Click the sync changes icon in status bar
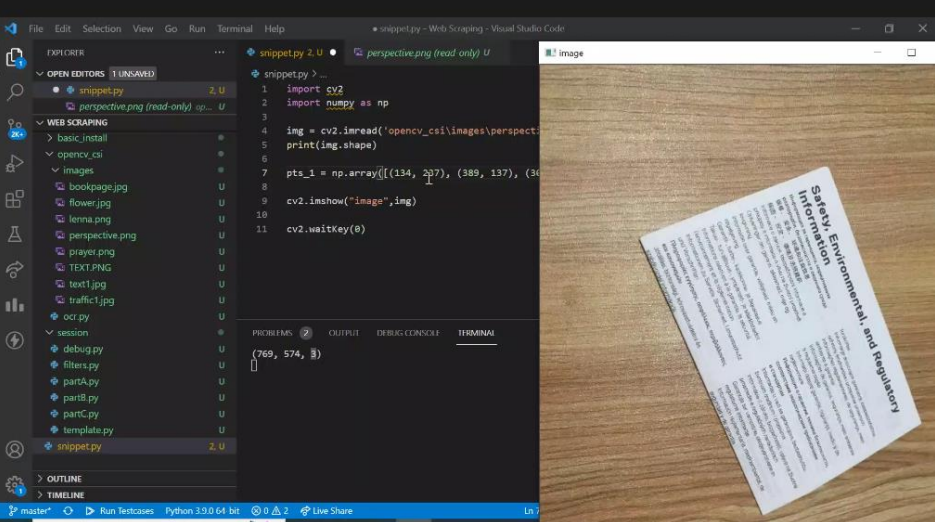The width and height of the screenshot is (935, 522). pos(69,511)
